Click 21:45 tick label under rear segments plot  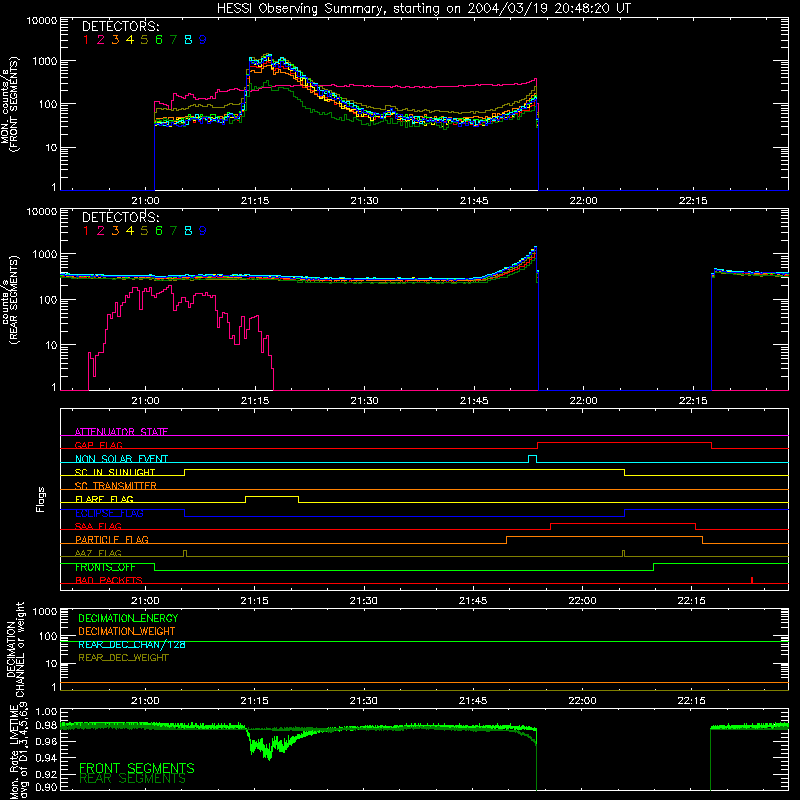point(473,401)
